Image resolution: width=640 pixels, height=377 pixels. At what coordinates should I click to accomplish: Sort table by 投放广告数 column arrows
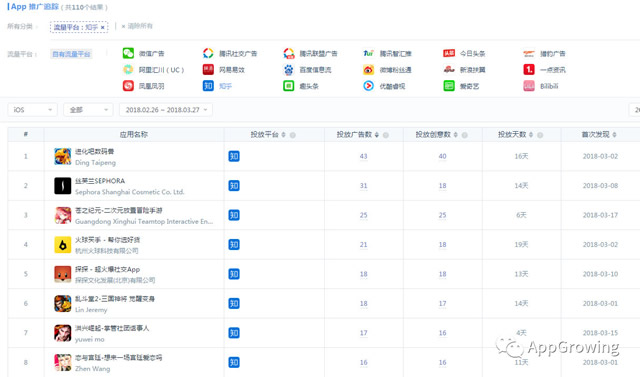click(377, 135)
